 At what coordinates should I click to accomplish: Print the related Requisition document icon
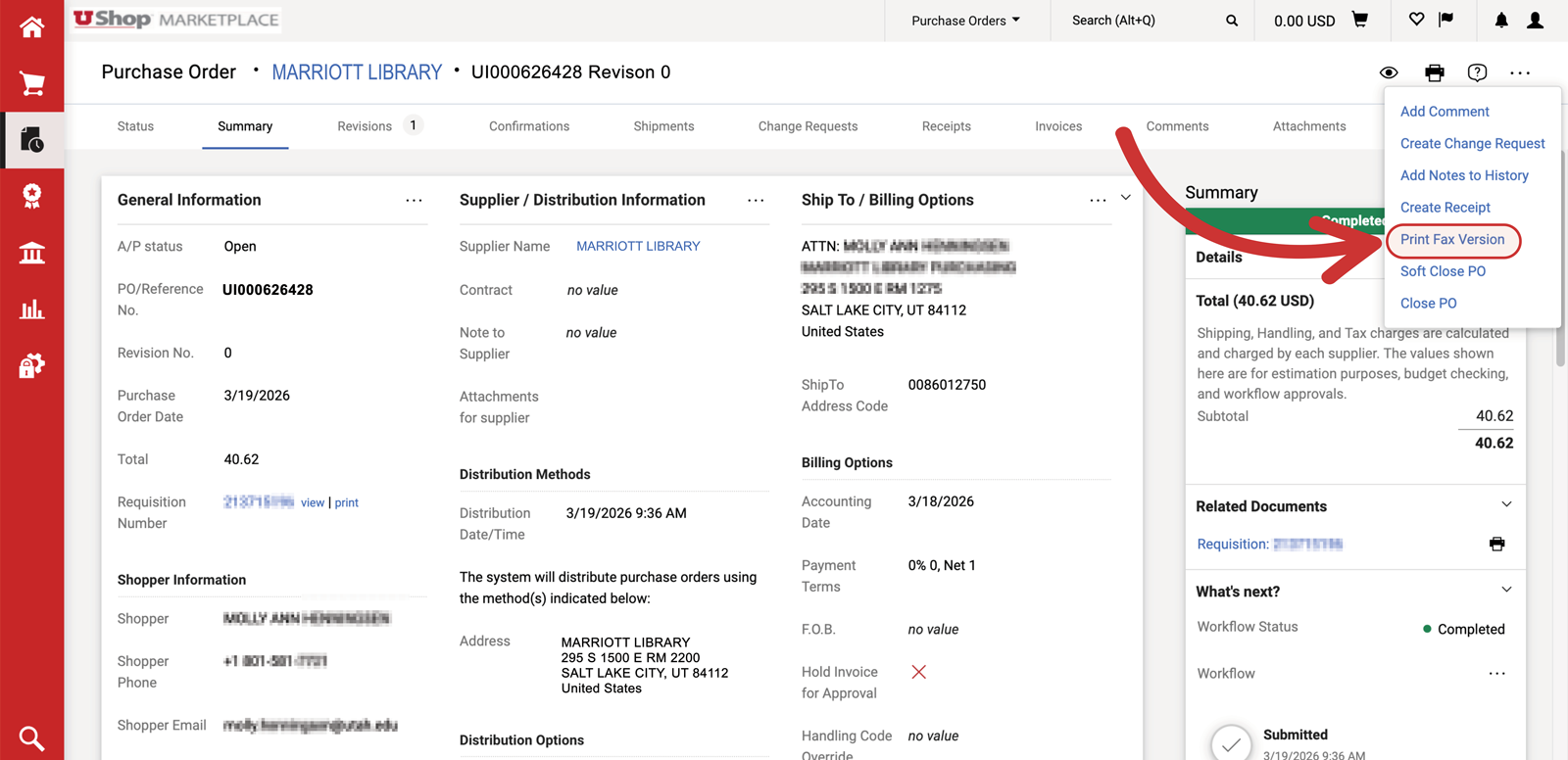click(1496, 544)
